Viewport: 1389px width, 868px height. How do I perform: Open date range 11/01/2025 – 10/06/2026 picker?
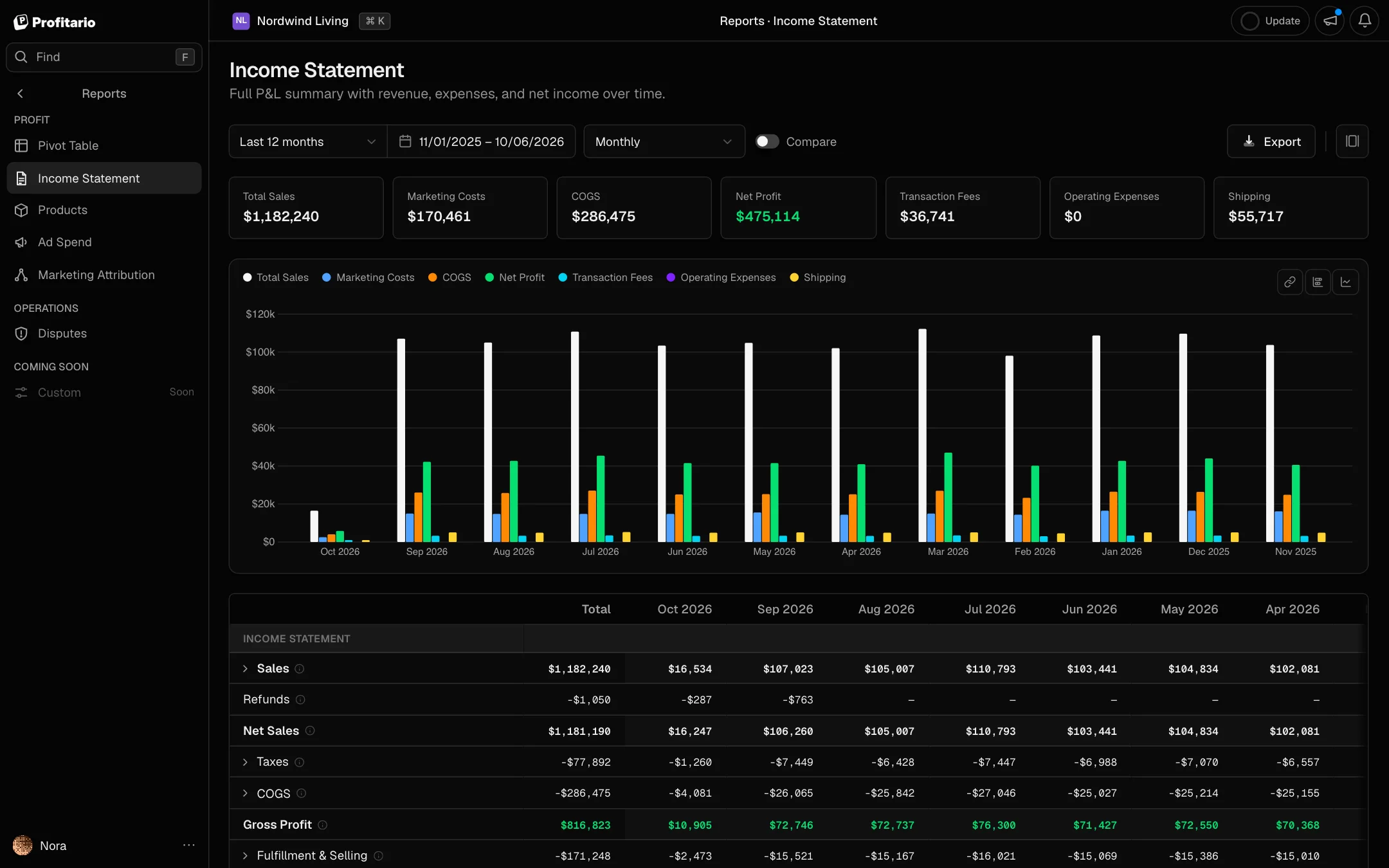click(482, 141)
